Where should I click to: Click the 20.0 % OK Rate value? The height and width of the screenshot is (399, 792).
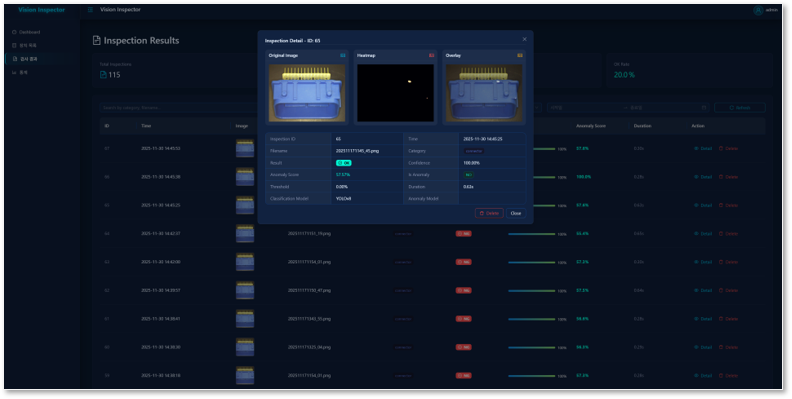click(x=624, y=75)
